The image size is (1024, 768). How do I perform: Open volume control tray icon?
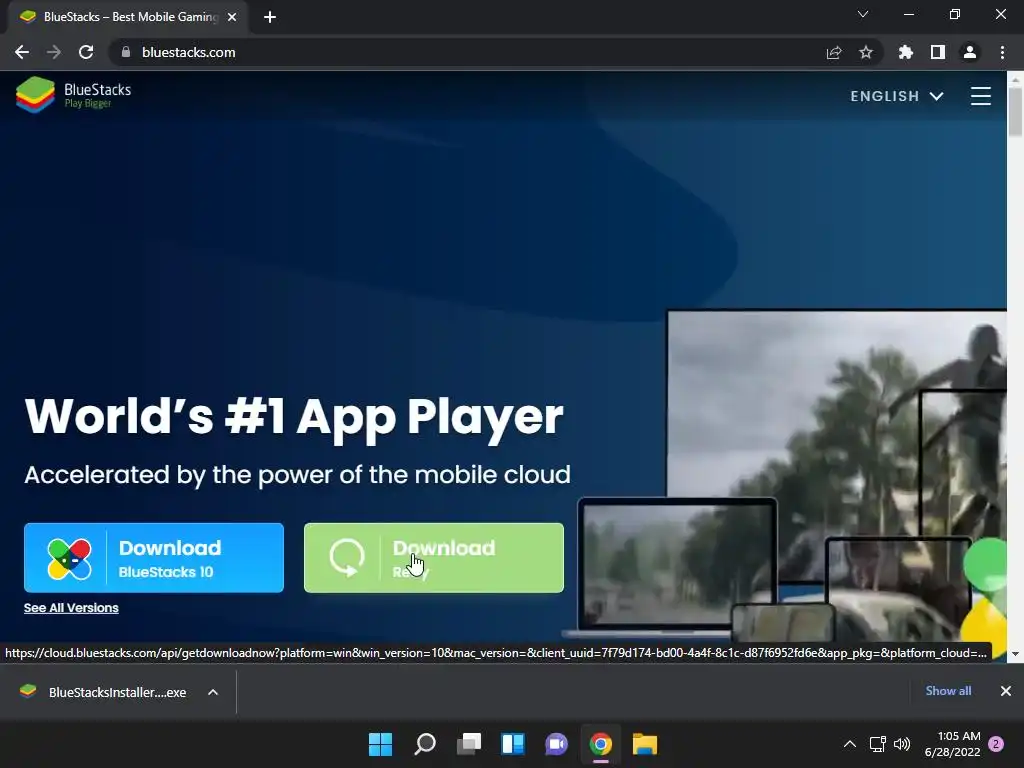pyautogui.click(x=902, y=744)
